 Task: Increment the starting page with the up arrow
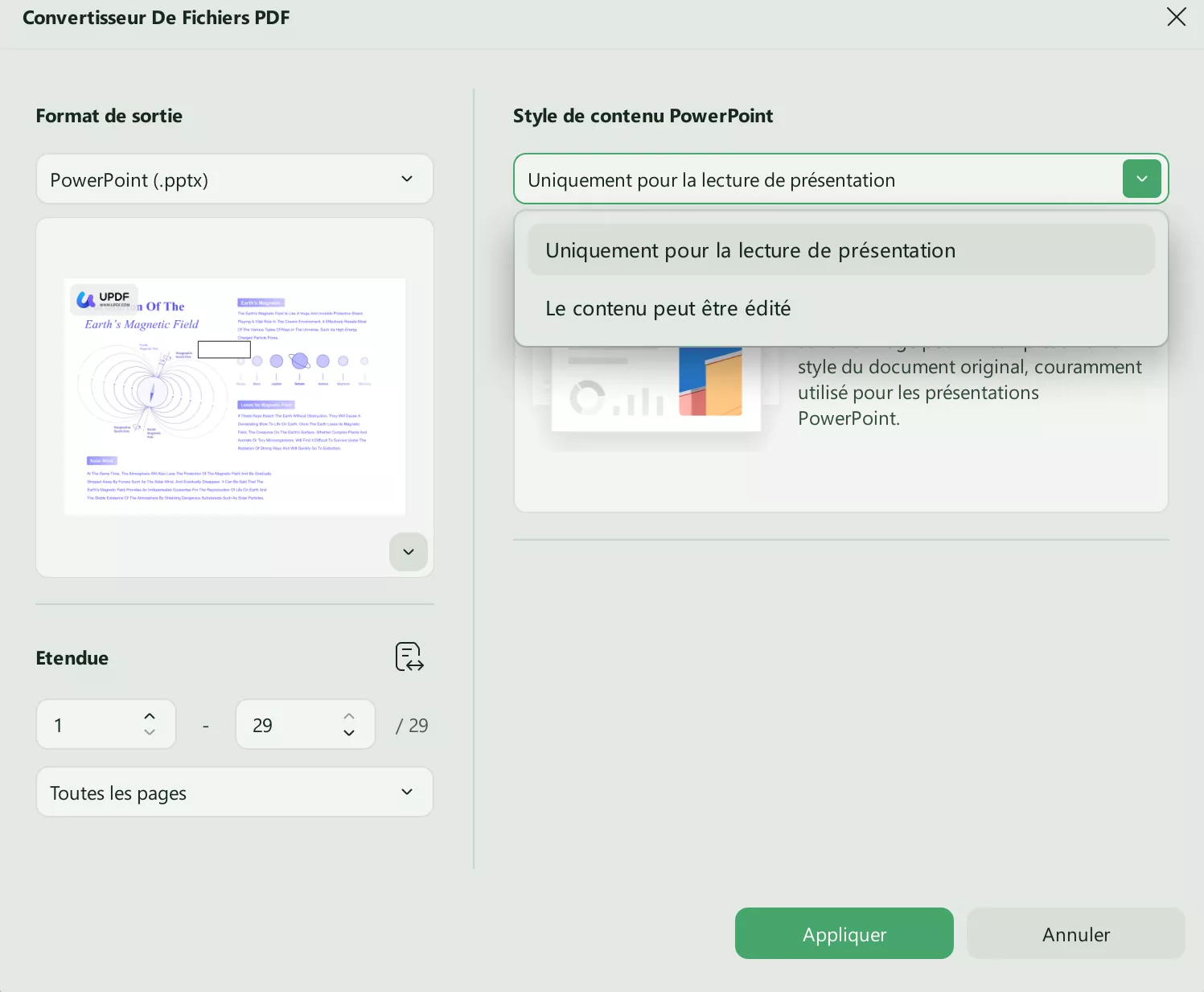150,714
